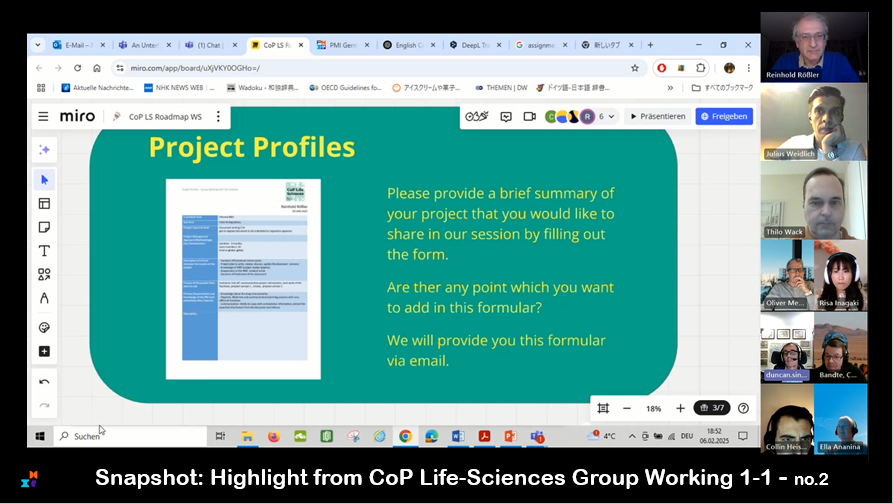Select the pen drawing tool
This screenshot has width=893, height=504.
(44, 298)
